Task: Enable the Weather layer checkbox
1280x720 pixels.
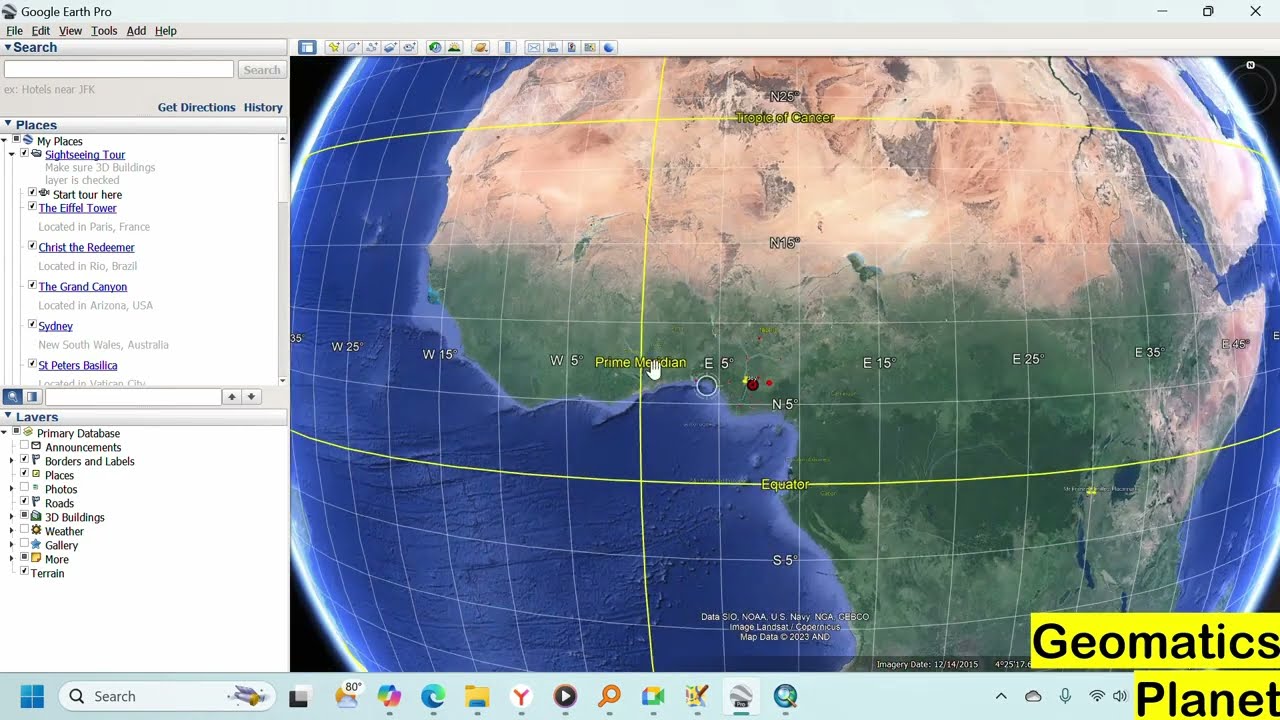Action: 25,531
